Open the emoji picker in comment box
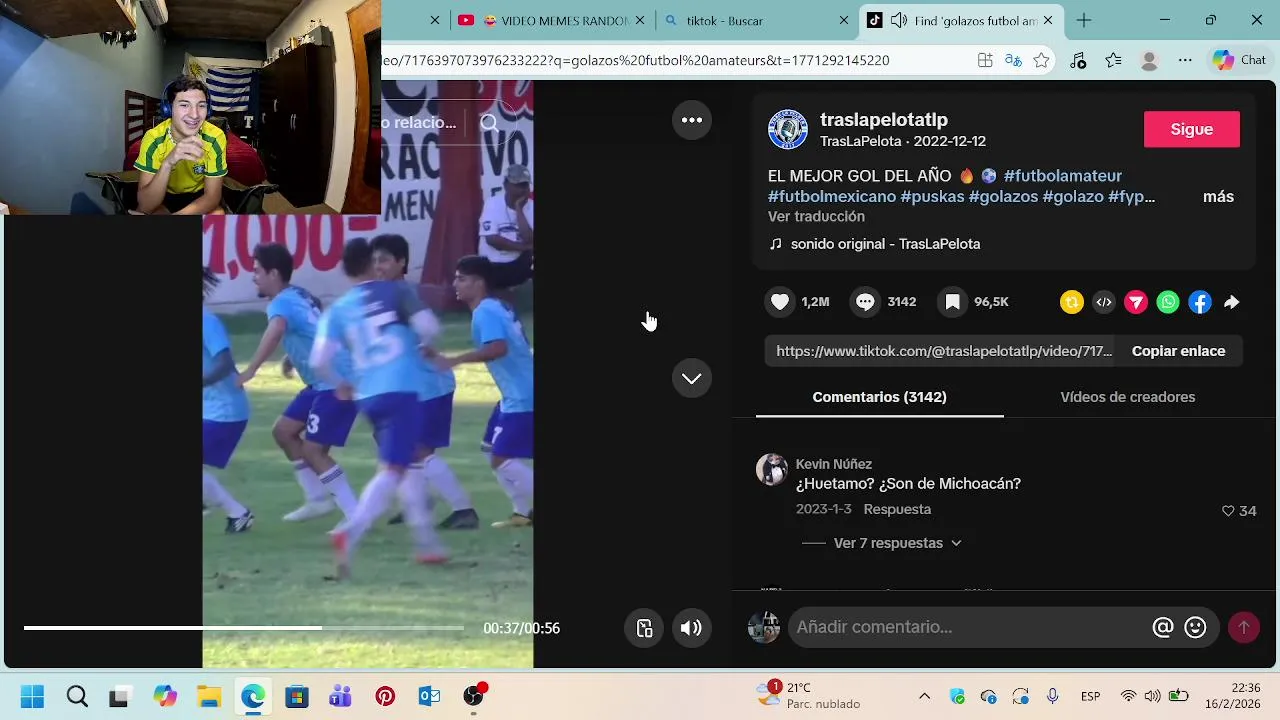This screenshot has width=1280, height=720. click(1195, 627)
